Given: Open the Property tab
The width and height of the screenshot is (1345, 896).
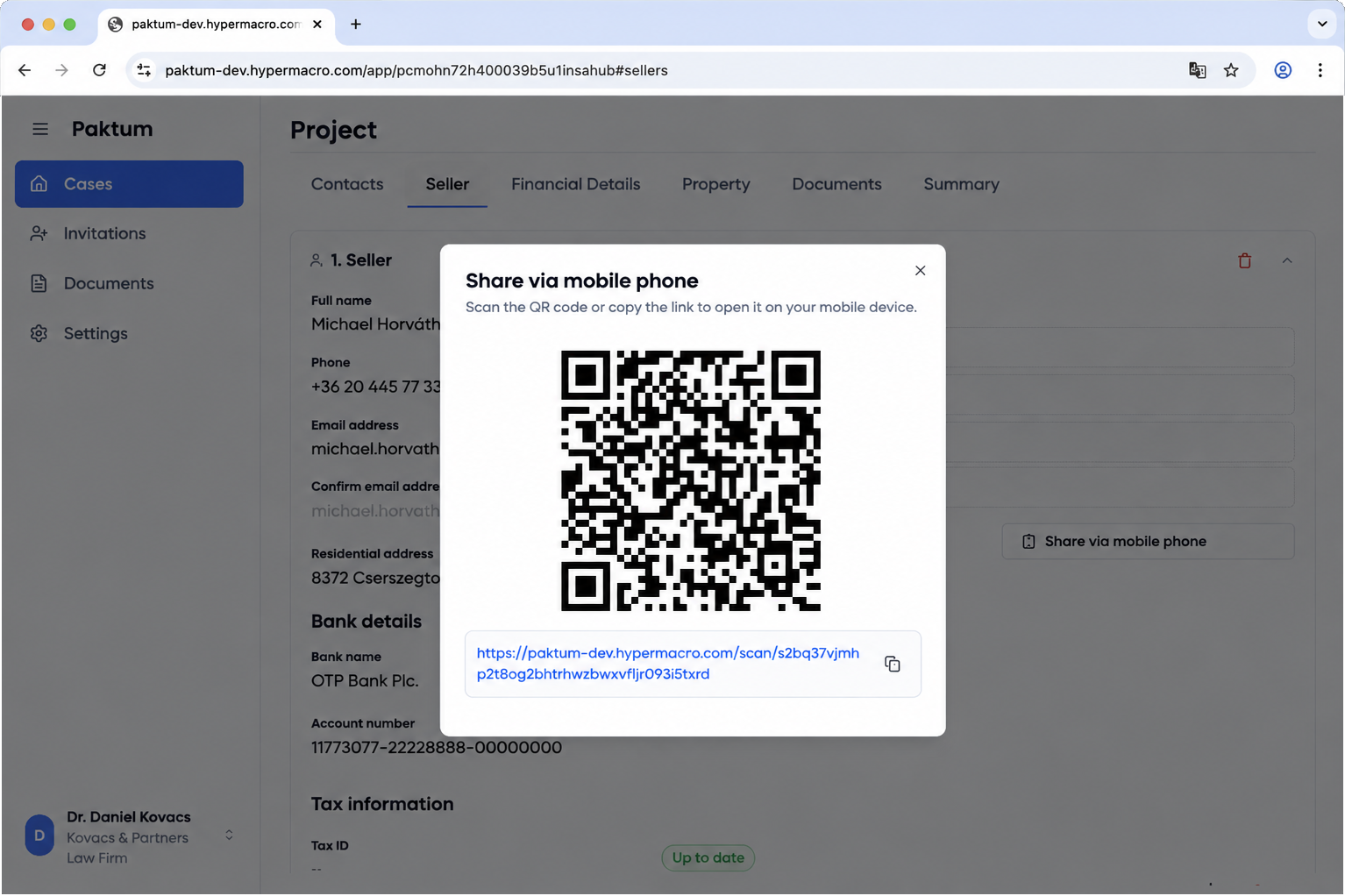Looking at the screenshot, I should [715, 184].
